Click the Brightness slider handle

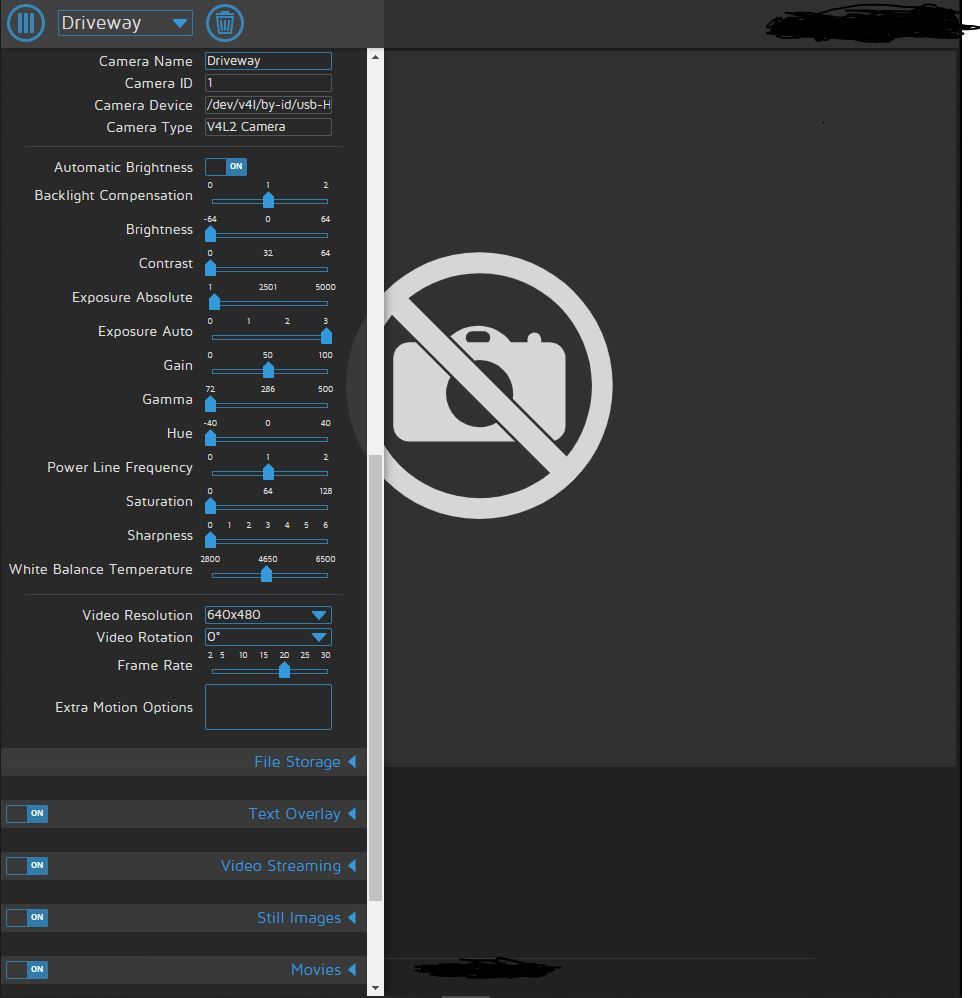[x=210, y=234]
